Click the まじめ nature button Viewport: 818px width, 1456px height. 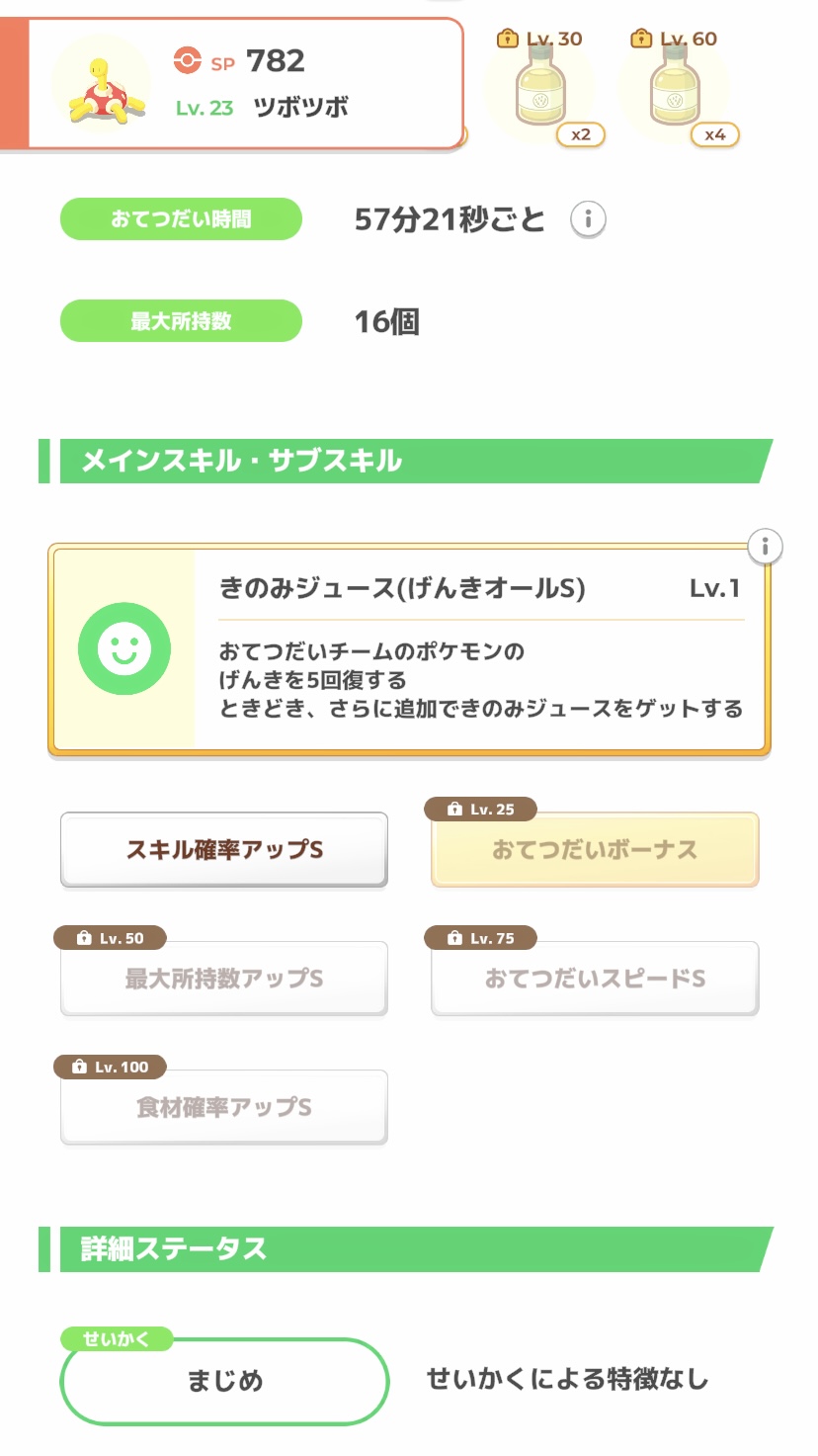click(x=225, y=1381)
